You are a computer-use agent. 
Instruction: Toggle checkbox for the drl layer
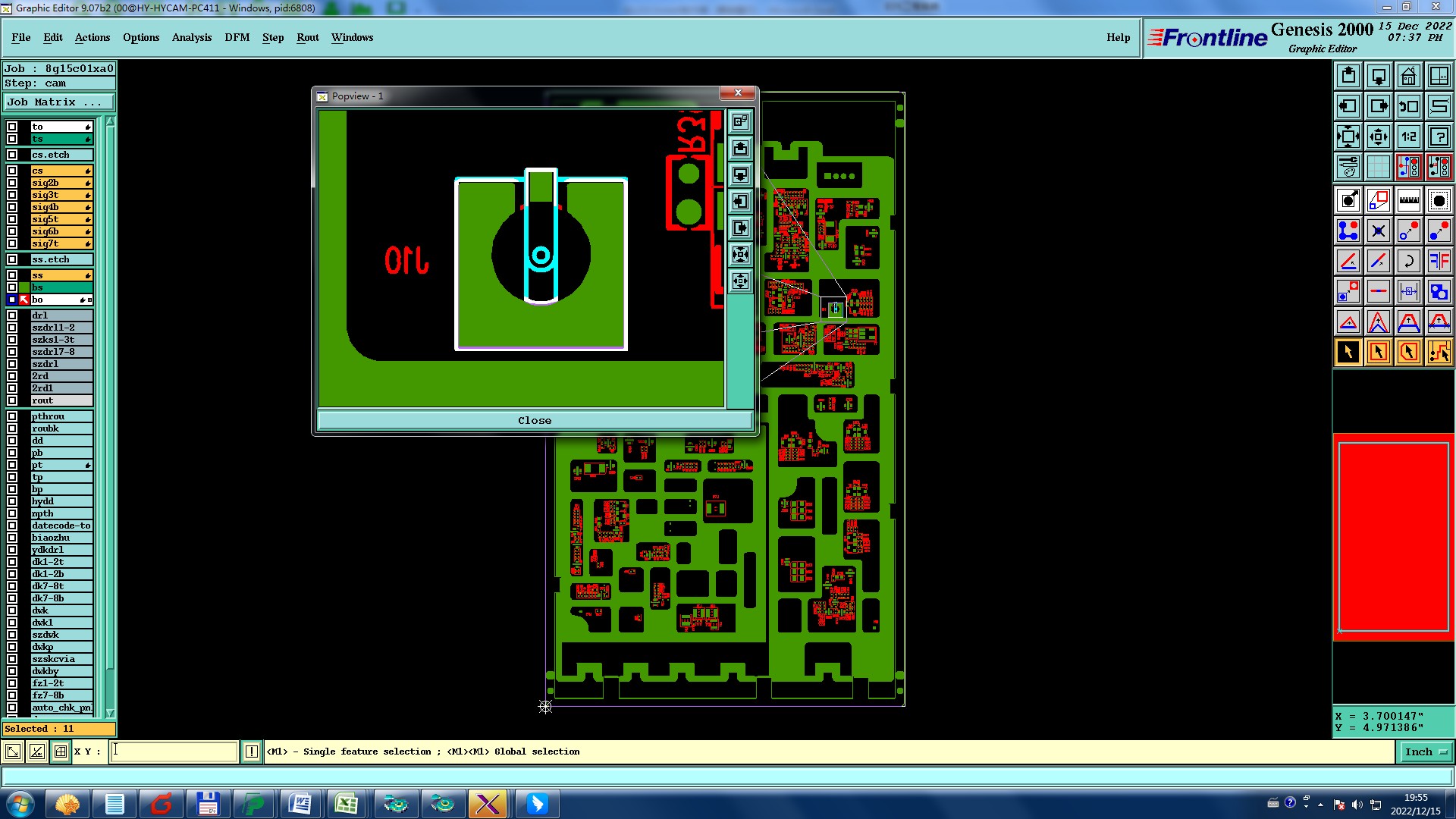coord(12,315)
